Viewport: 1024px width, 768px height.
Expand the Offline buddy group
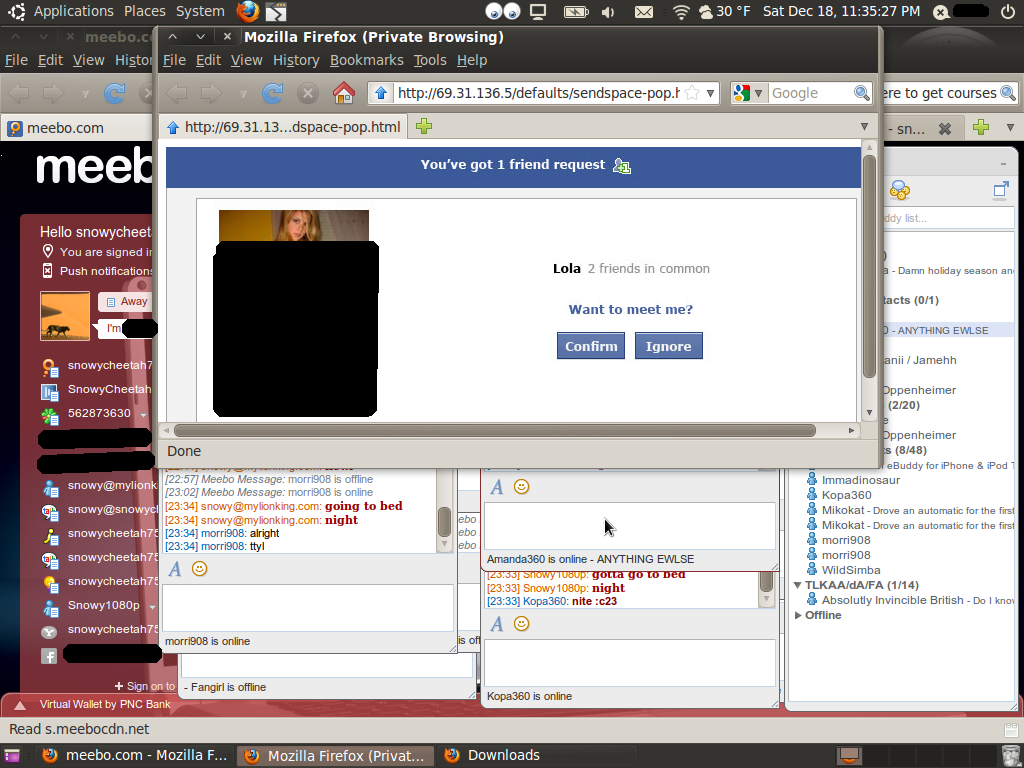[x=798, y=615]
